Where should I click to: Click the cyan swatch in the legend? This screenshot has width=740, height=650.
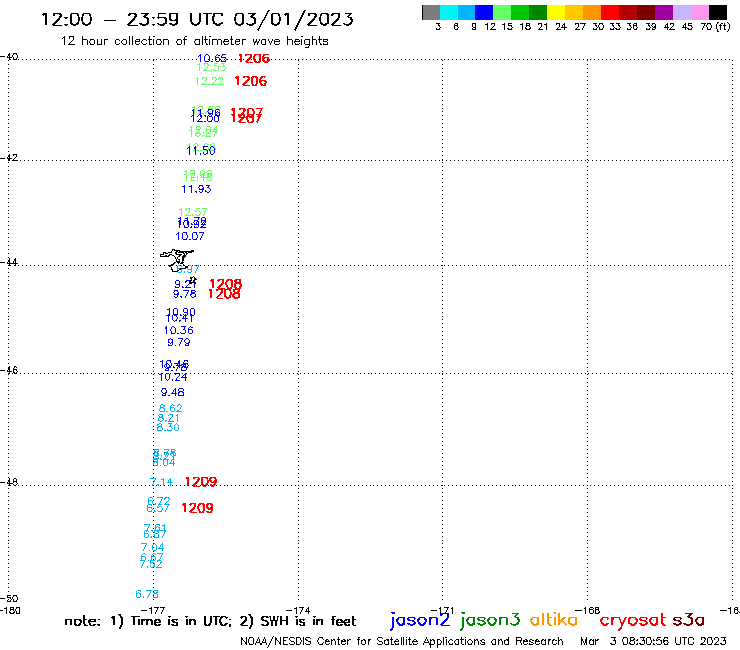pyautogui.click(x=449, y=12)
